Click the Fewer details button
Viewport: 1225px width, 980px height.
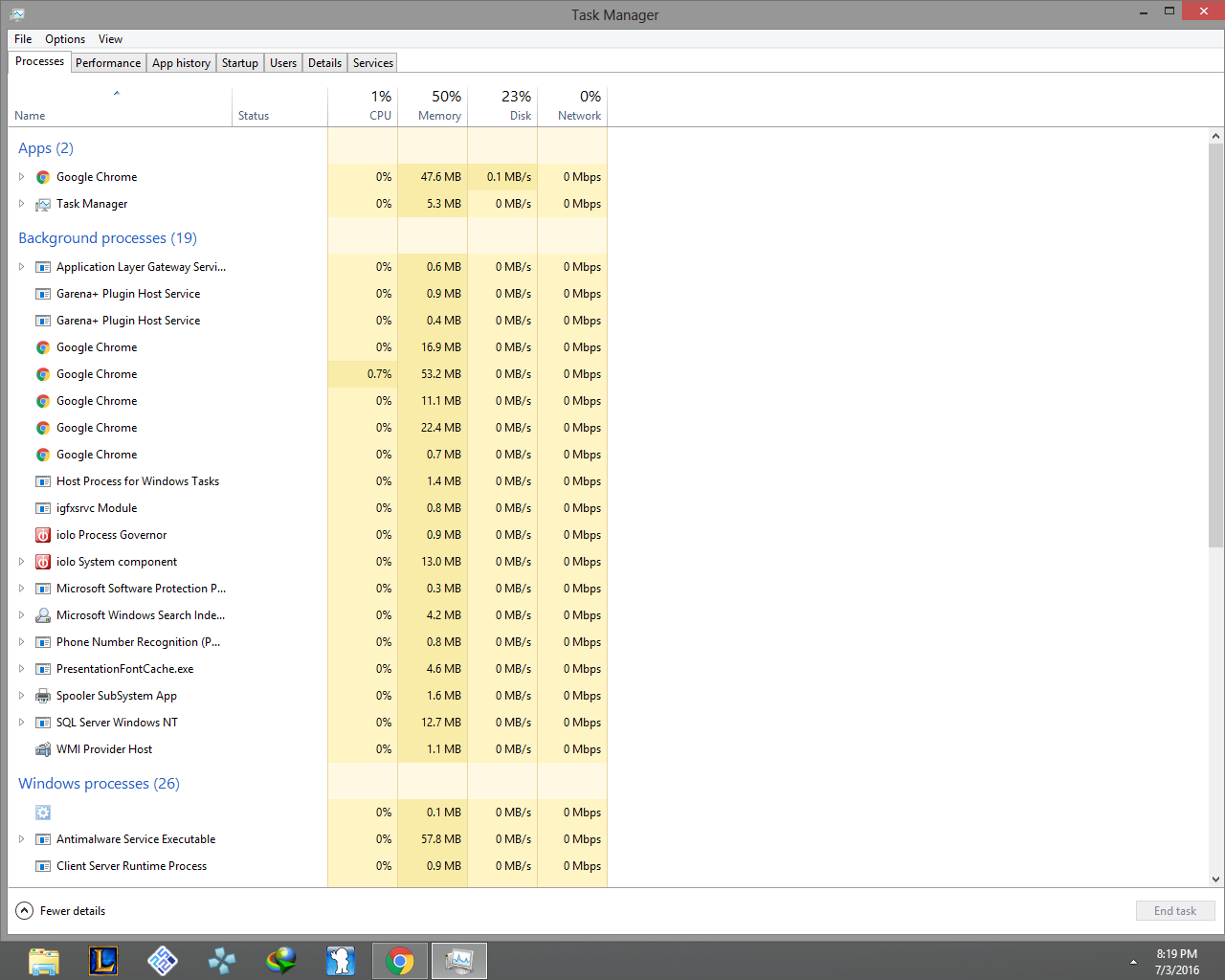tap(61, 911)
